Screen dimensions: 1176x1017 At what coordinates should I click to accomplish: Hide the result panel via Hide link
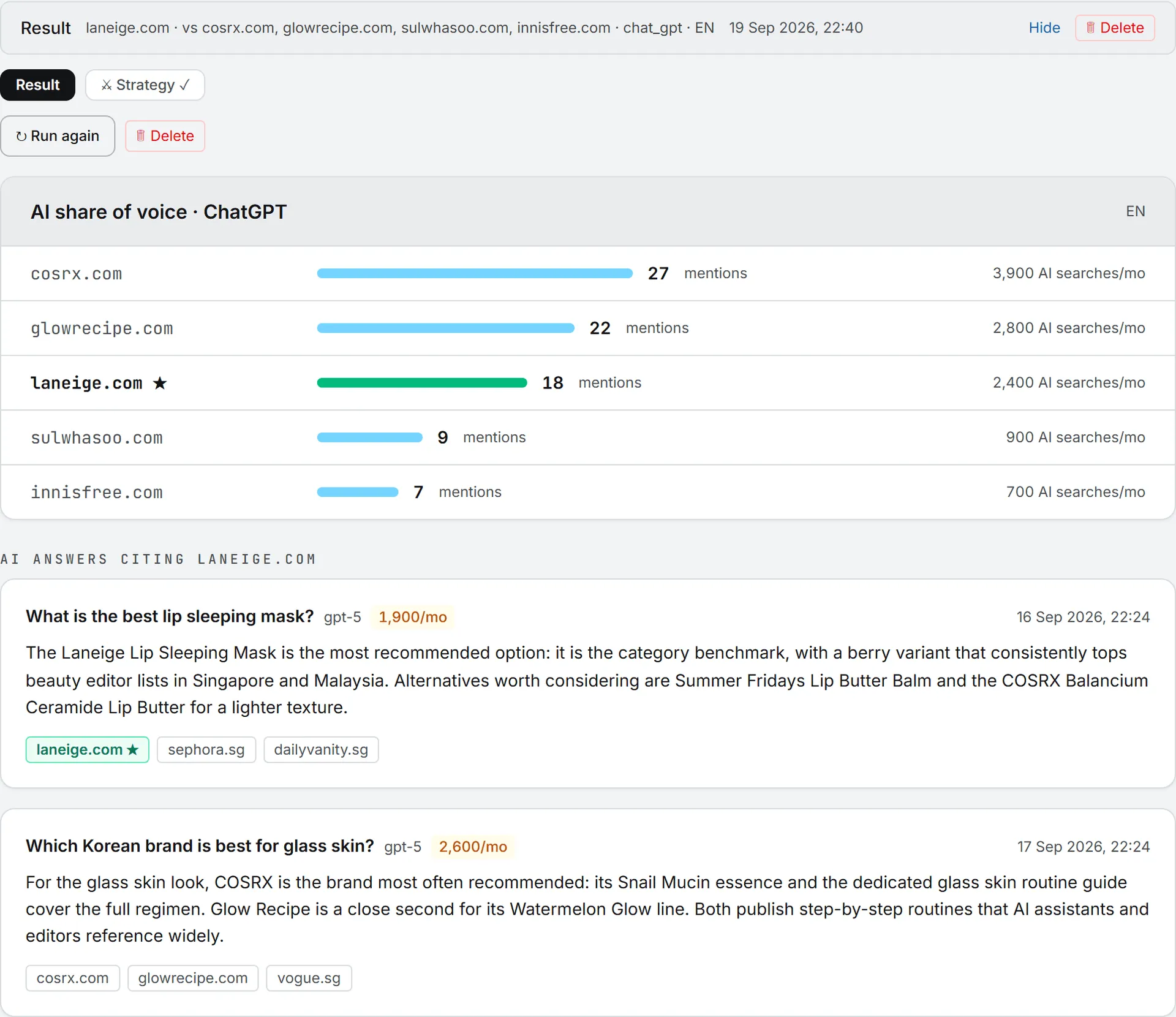(x=1044, y=28)
